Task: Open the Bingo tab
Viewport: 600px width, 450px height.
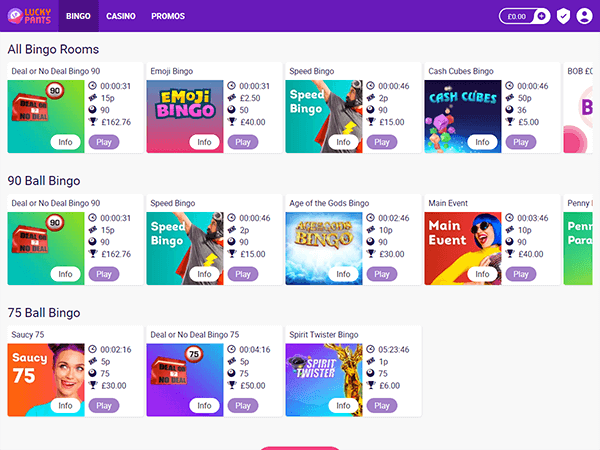Action: (78, 16)
